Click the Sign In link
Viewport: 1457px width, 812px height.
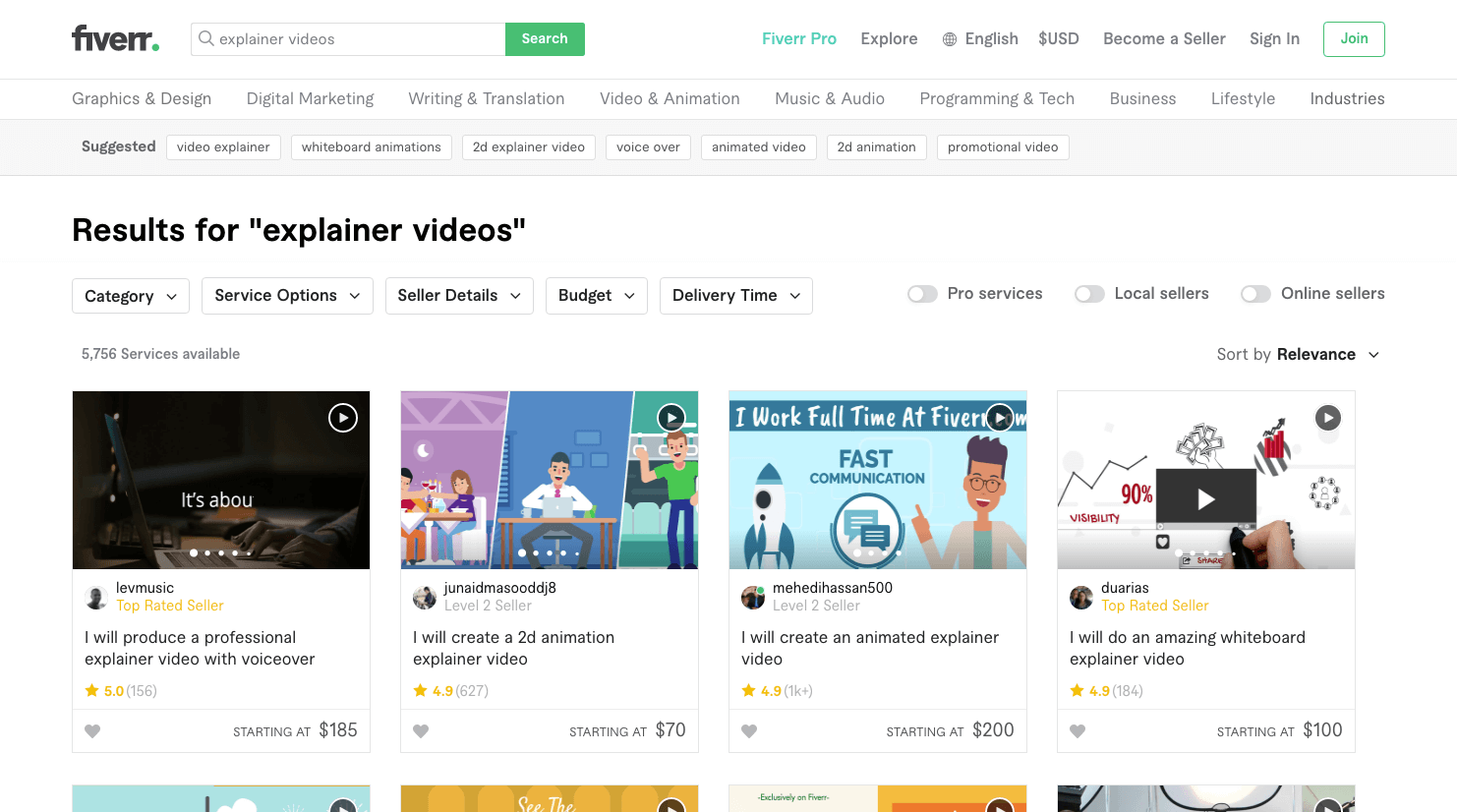(1274, 38)
